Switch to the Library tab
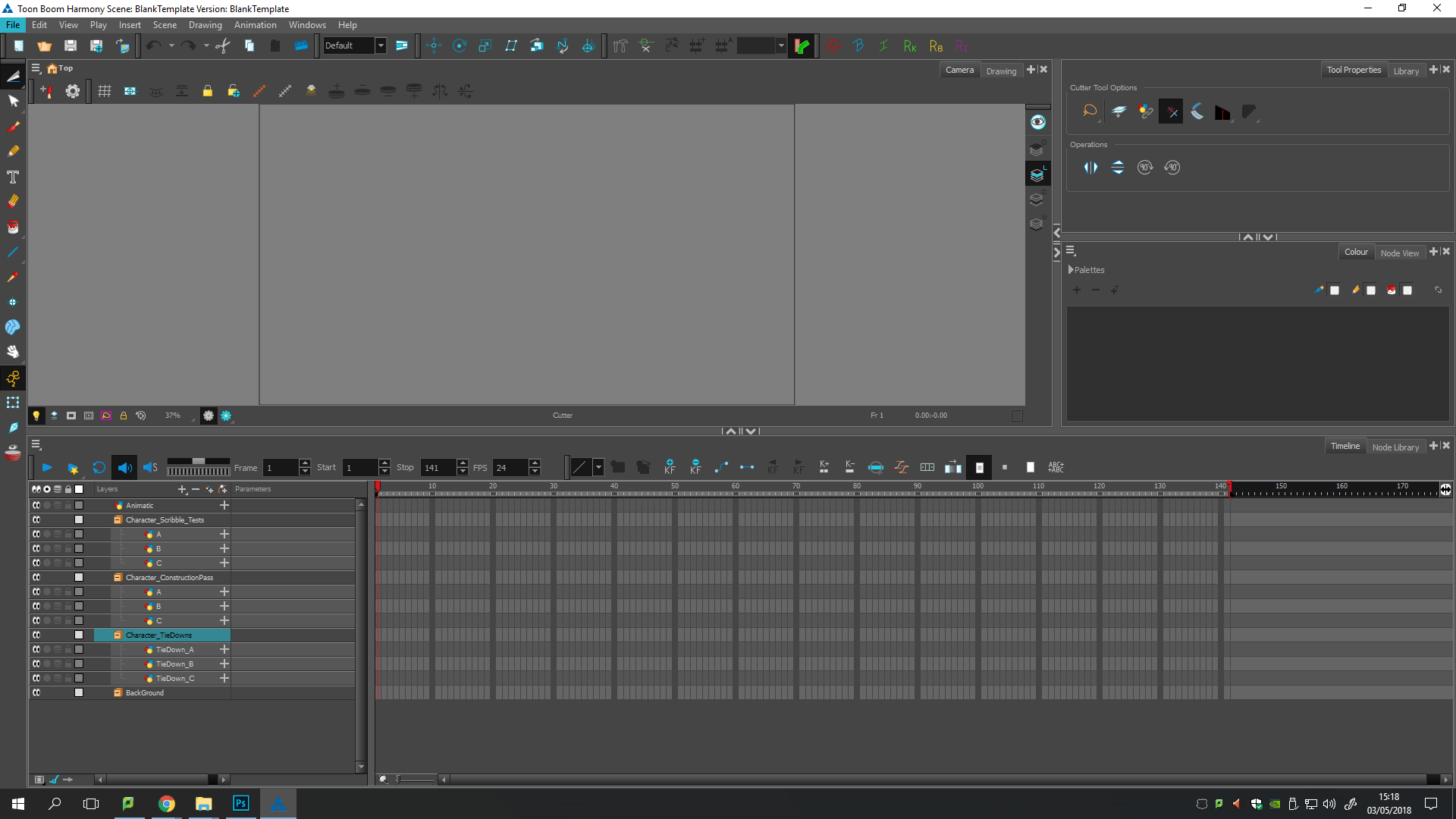The width and height of the screenshot is (1456, 819). coord(1406,71)
